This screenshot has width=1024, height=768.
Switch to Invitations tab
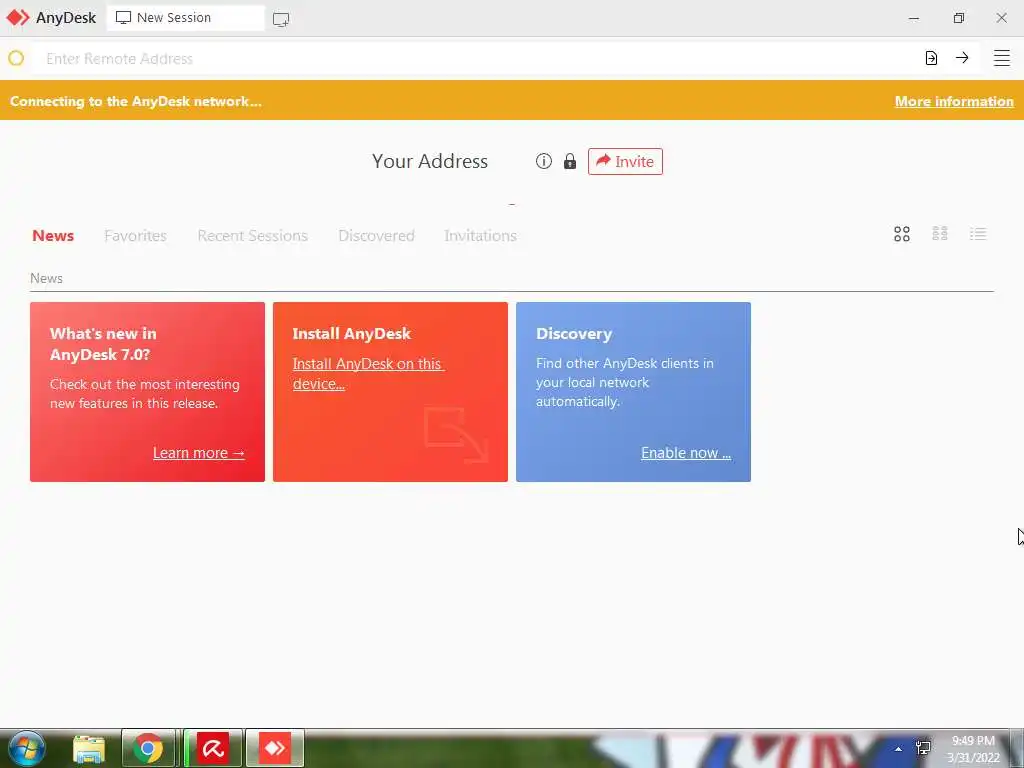(481, 236)
